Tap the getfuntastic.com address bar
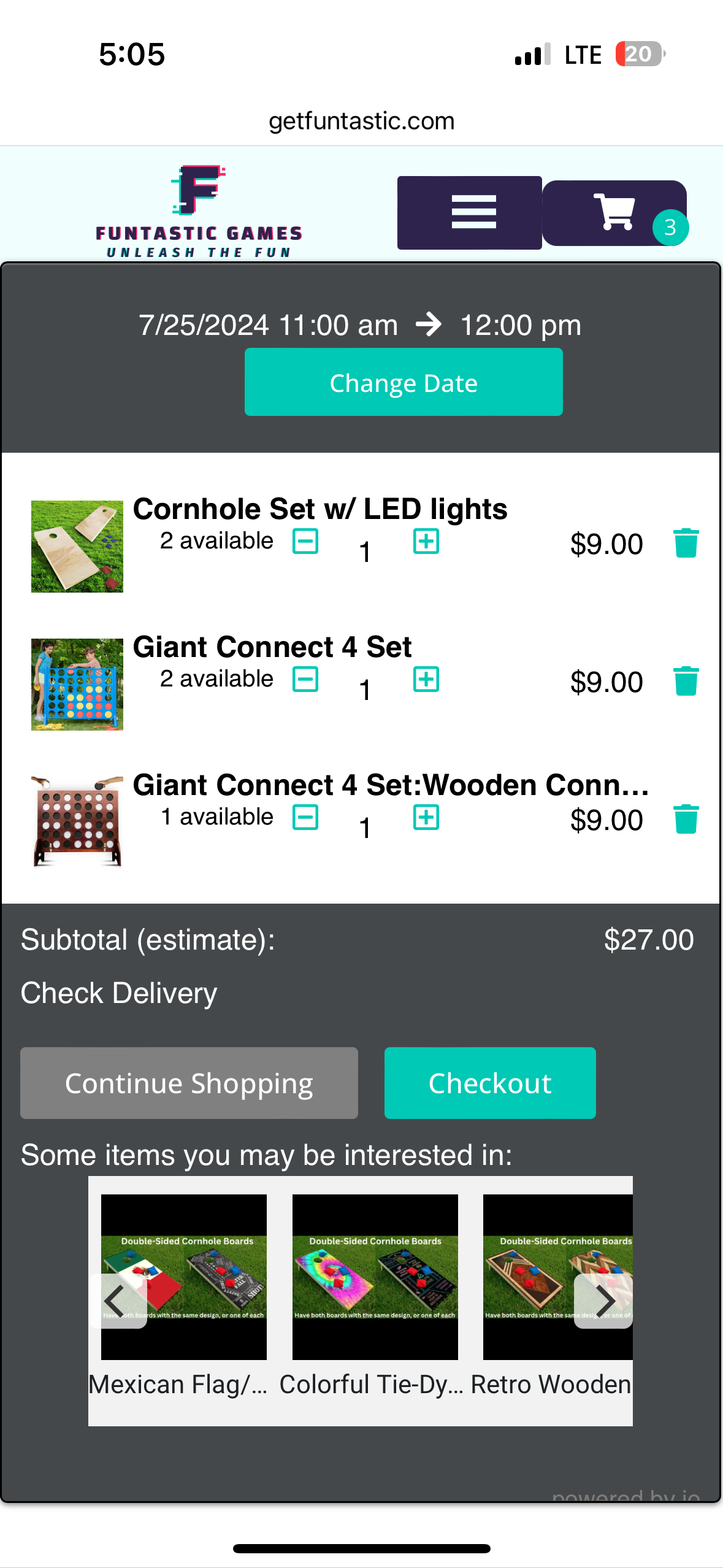Image resolution: width=723 pixels, height=1568 pixels. pyautogui.click(x=361, y=121)
